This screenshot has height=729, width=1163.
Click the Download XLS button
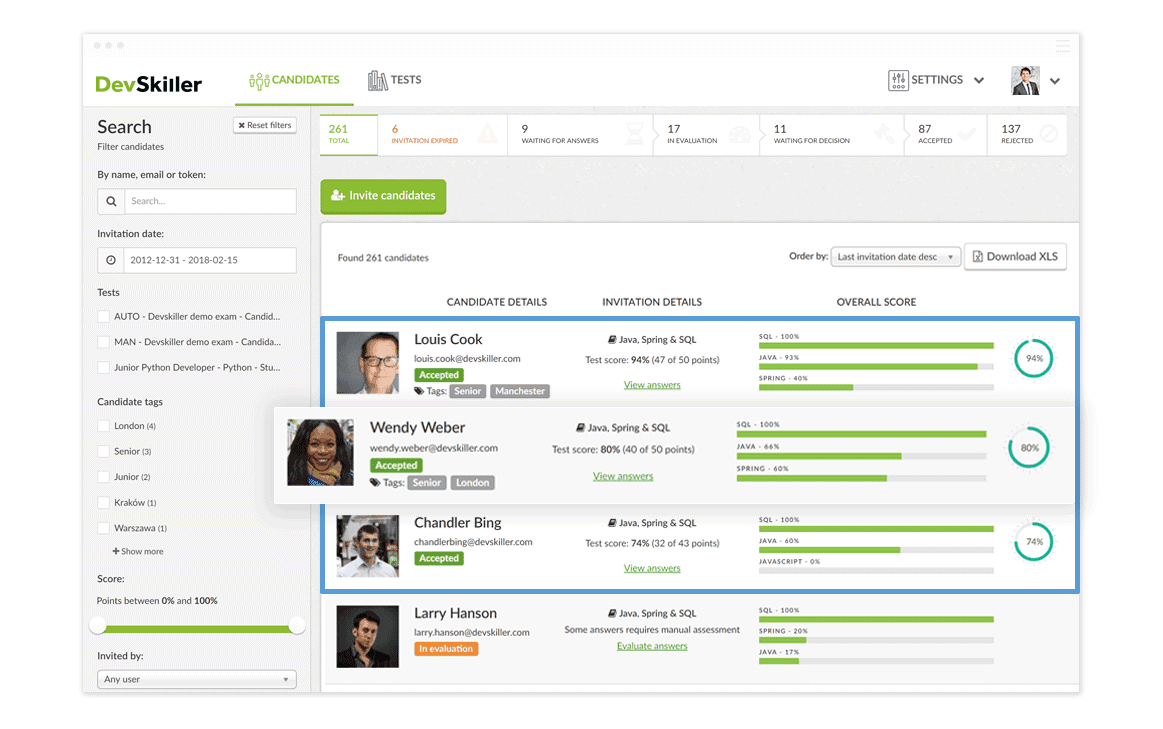pyautogui.click(x=1015, y=257)
